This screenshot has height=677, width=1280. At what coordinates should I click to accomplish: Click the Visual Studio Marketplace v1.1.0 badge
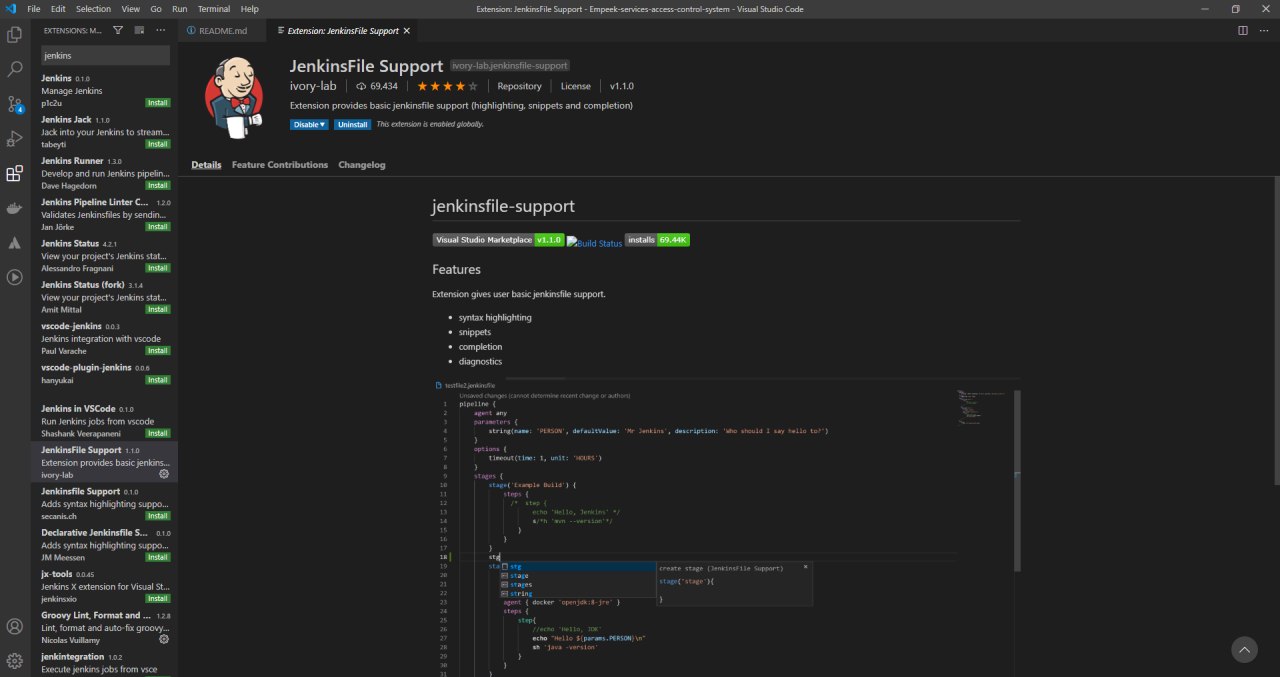point(498,240)
